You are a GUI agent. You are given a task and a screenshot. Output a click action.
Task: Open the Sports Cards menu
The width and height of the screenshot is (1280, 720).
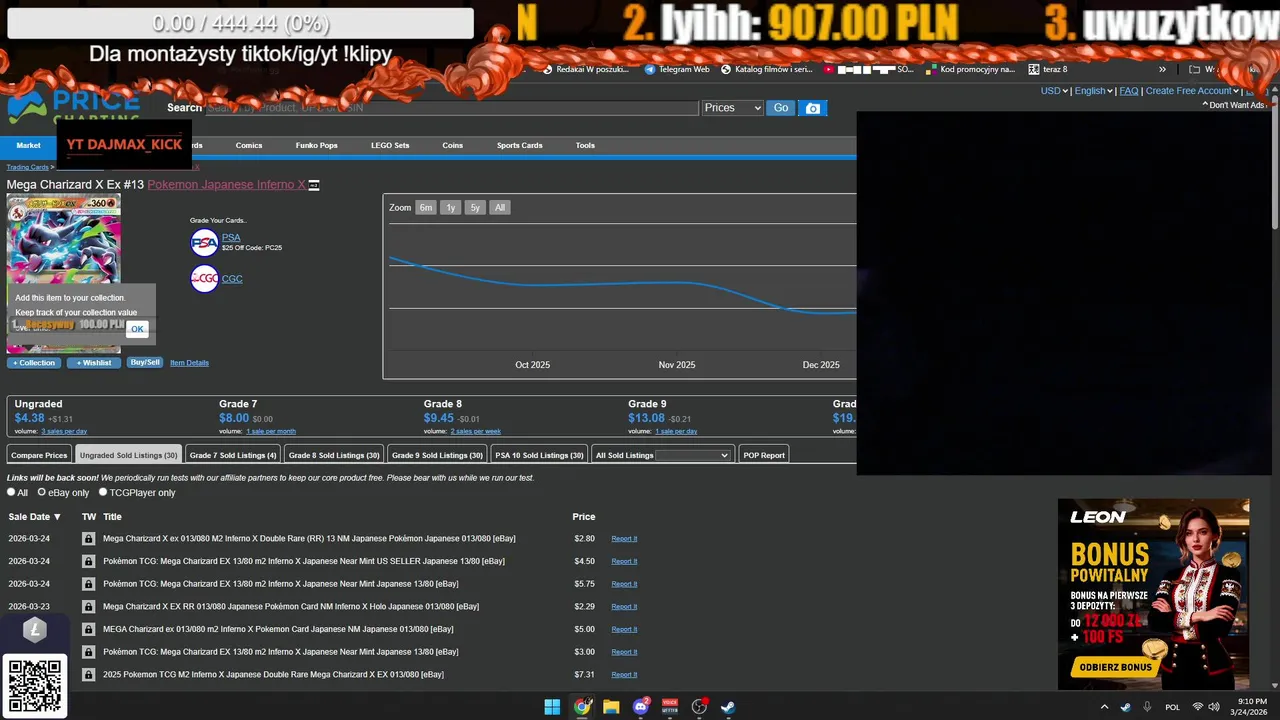pyautogui.click(x=520, y=146)
